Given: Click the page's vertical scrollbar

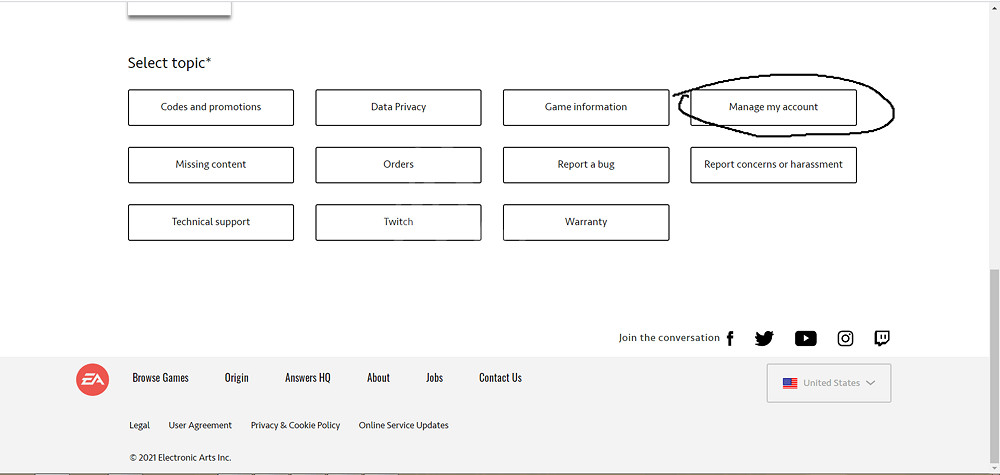Looking at the screenshot, I should pos(993,360).
